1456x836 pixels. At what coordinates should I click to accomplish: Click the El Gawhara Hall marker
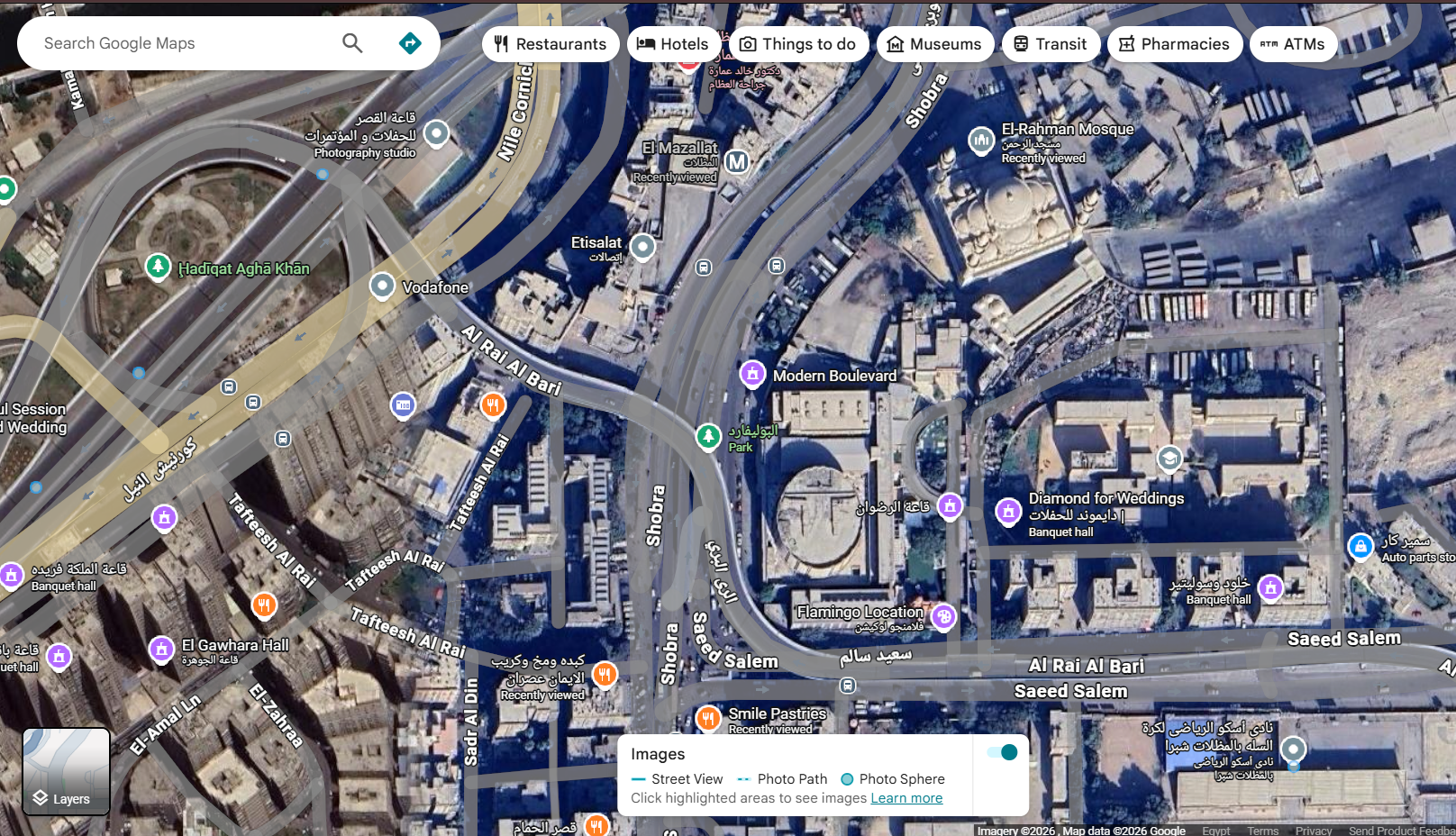pos(162,650)
